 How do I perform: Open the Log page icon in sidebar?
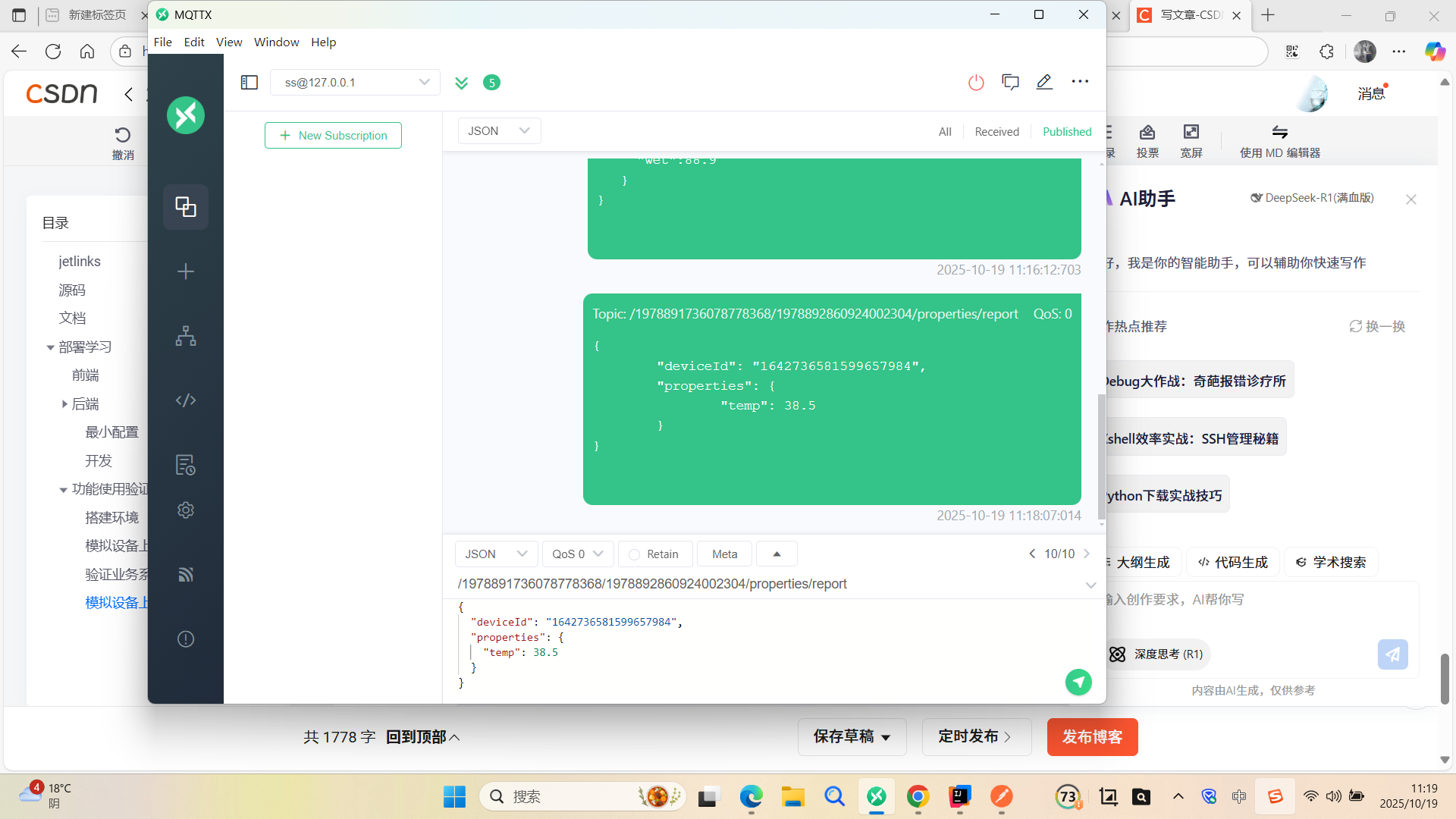(x=186, y=464)
